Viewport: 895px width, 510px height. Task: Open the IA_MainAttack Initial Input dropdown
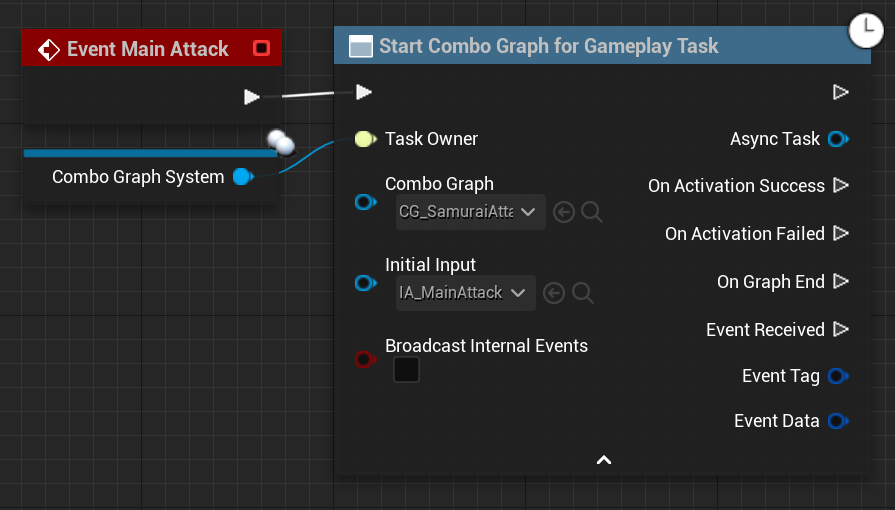(x=465, y=293)
